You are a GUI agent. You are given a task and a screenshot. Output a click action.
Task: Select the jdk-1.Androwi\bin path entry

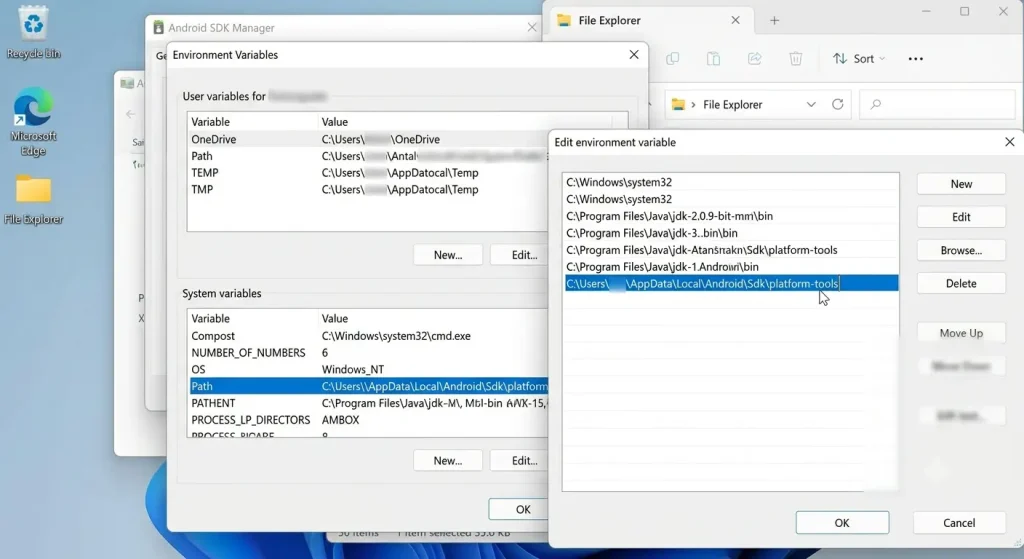pyautogui.click(x=731, y=267)
